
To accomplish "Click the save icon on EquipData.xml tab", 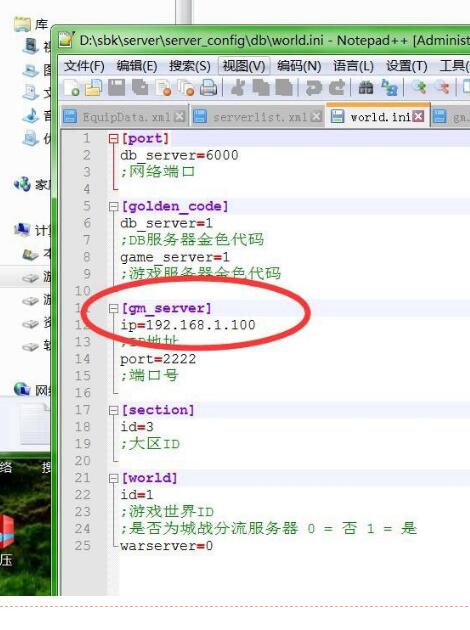I will coord(70,117).
